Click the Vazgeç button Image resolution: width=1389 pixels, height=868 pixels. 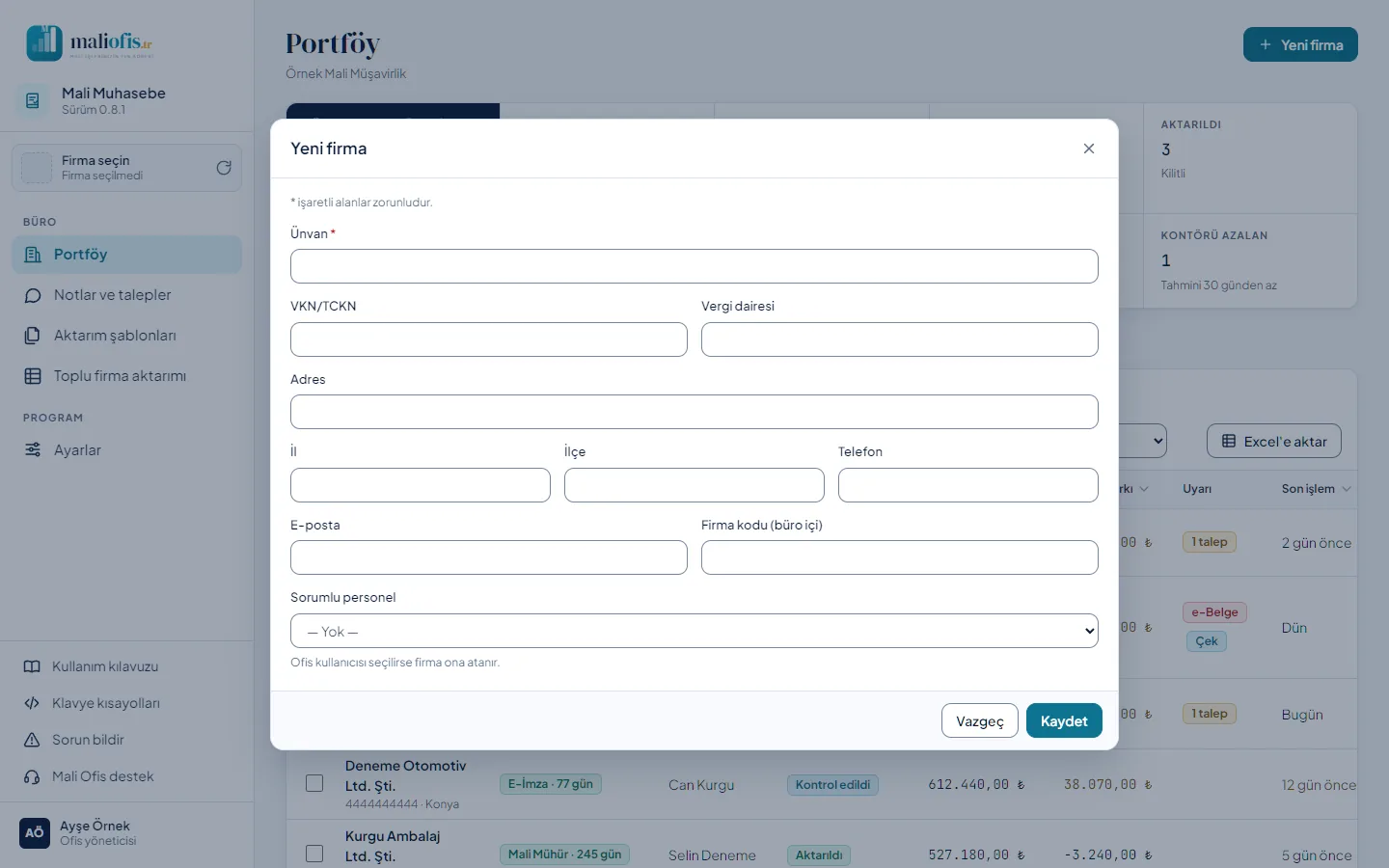tap(980, 721)
